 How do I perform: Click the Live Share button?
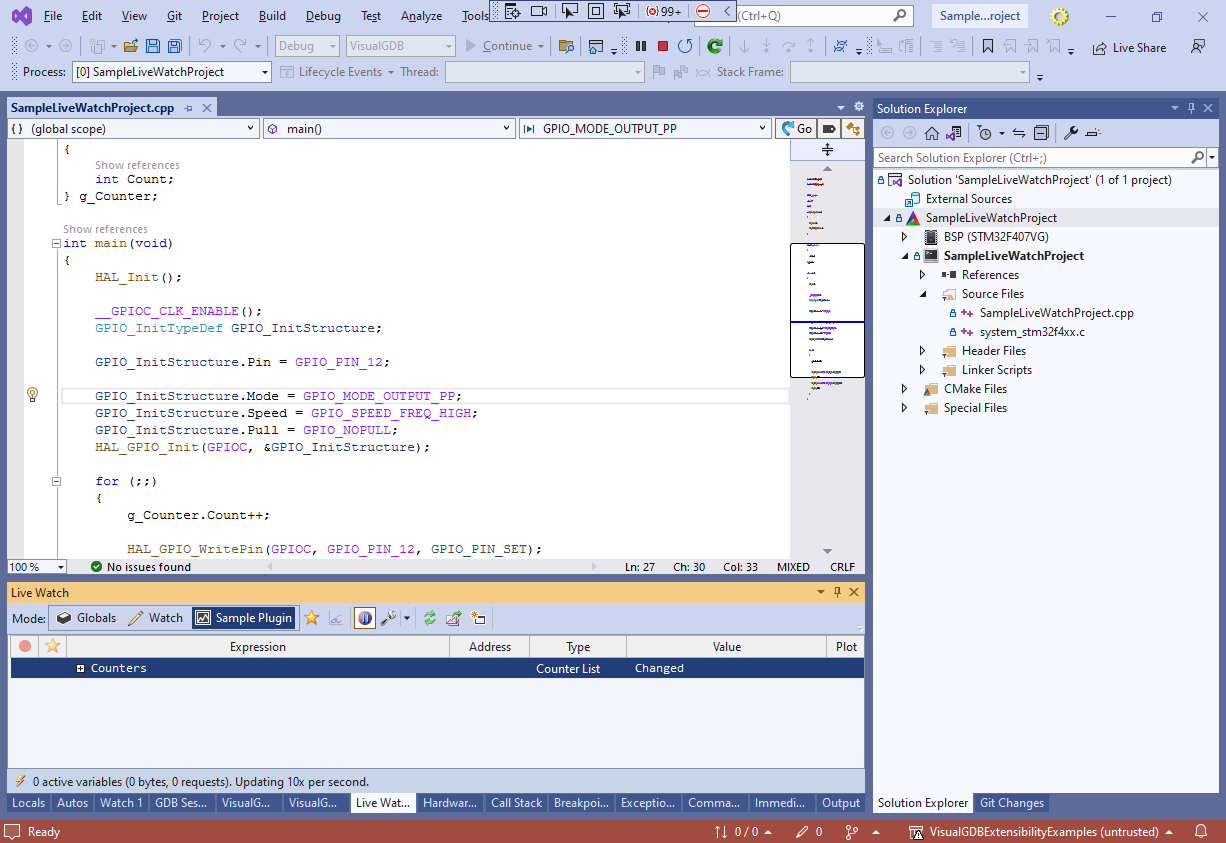[x=1129, y=47]
